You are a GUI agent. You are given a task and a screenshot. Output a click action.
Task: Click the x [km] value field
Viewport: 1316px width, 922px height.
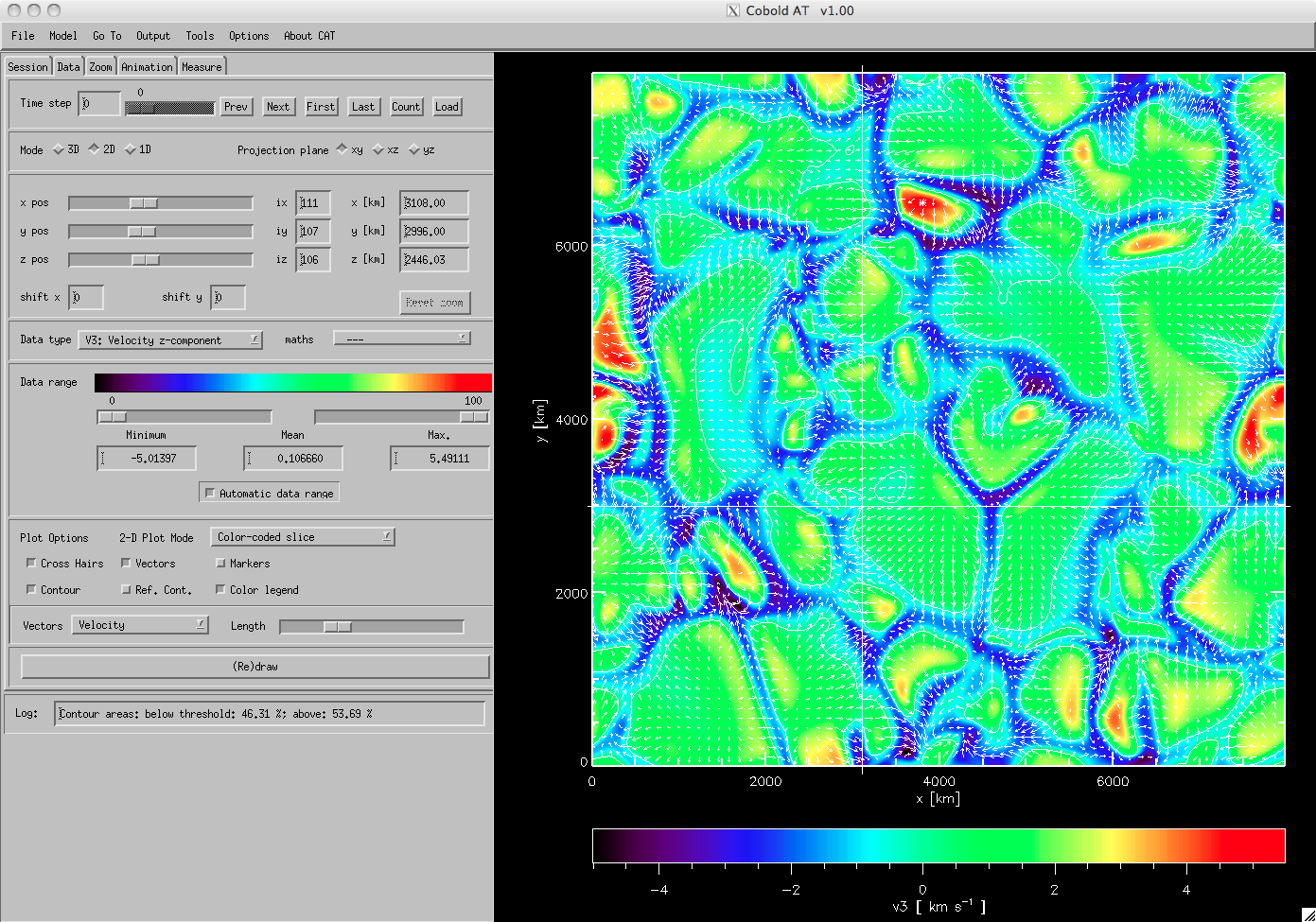click(x=434, y=202)
